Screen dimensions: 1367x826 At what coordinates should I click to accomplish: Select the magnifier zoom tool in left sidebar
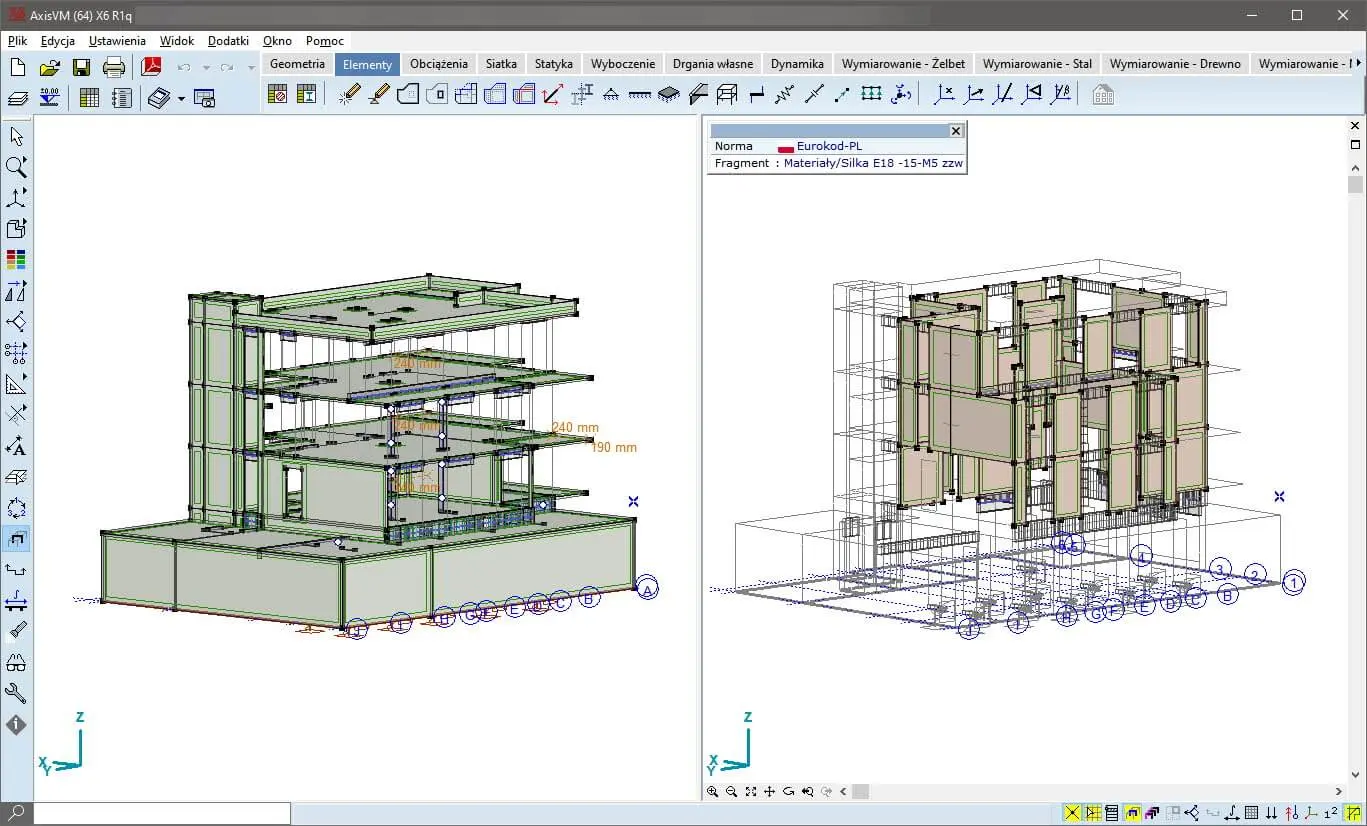[x=16, y=167]
